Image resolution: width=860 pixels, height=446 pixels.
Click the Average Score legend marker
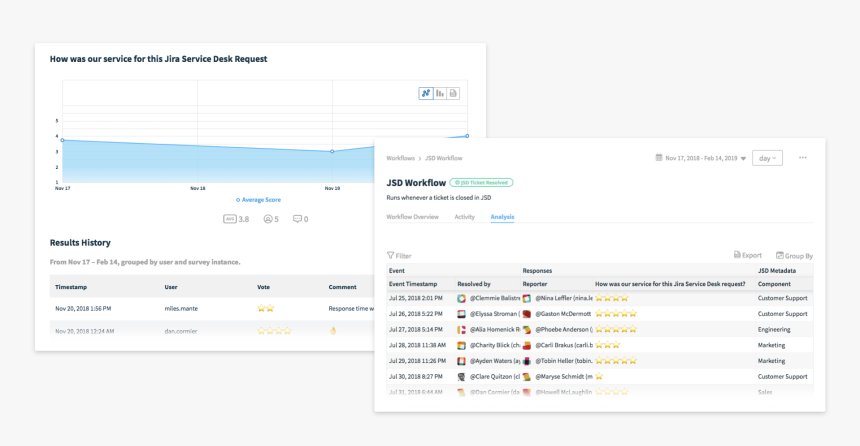[x=237, y=200]
